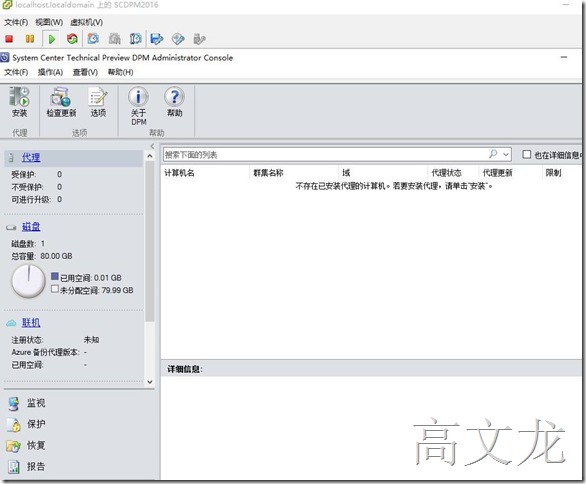The height and width of the screenshot is (484, 586).
Task: Click the sidebar scroll up arrow
Action: [x=149, y=156]
